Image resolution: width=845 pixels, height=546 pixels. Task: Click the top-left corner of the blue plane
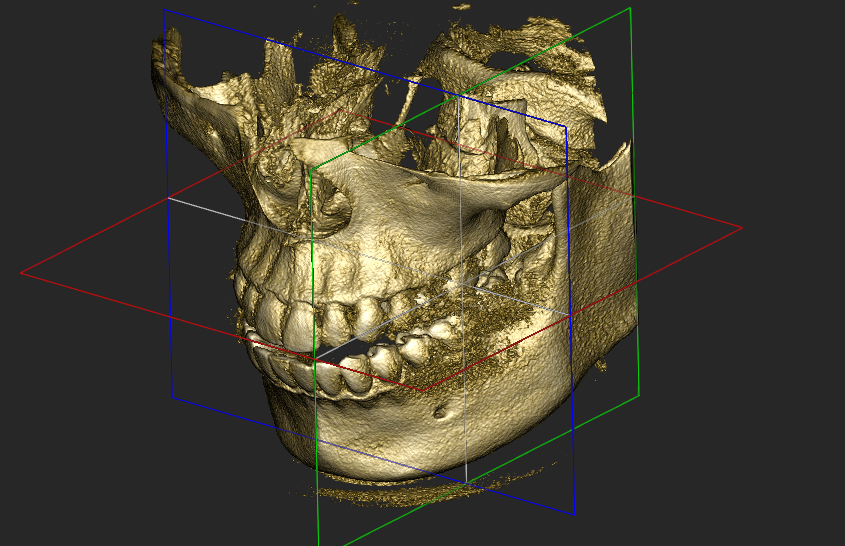tap(164, 12)
